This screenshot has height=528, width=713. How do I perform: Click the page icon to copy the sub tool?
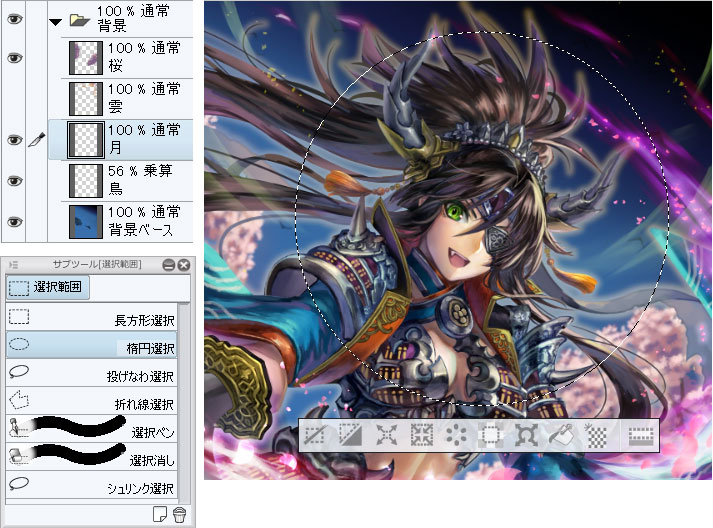coord(160,514)
